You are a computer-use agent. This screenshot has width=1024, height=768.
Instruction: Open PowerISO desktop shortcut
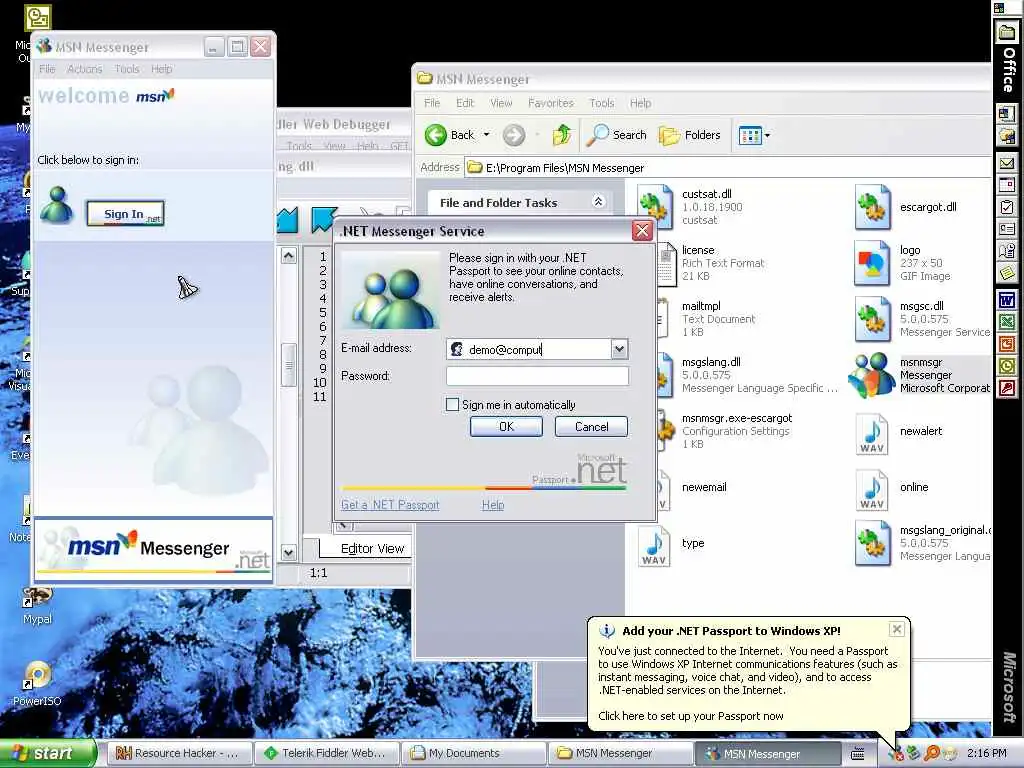coord(37,684)
